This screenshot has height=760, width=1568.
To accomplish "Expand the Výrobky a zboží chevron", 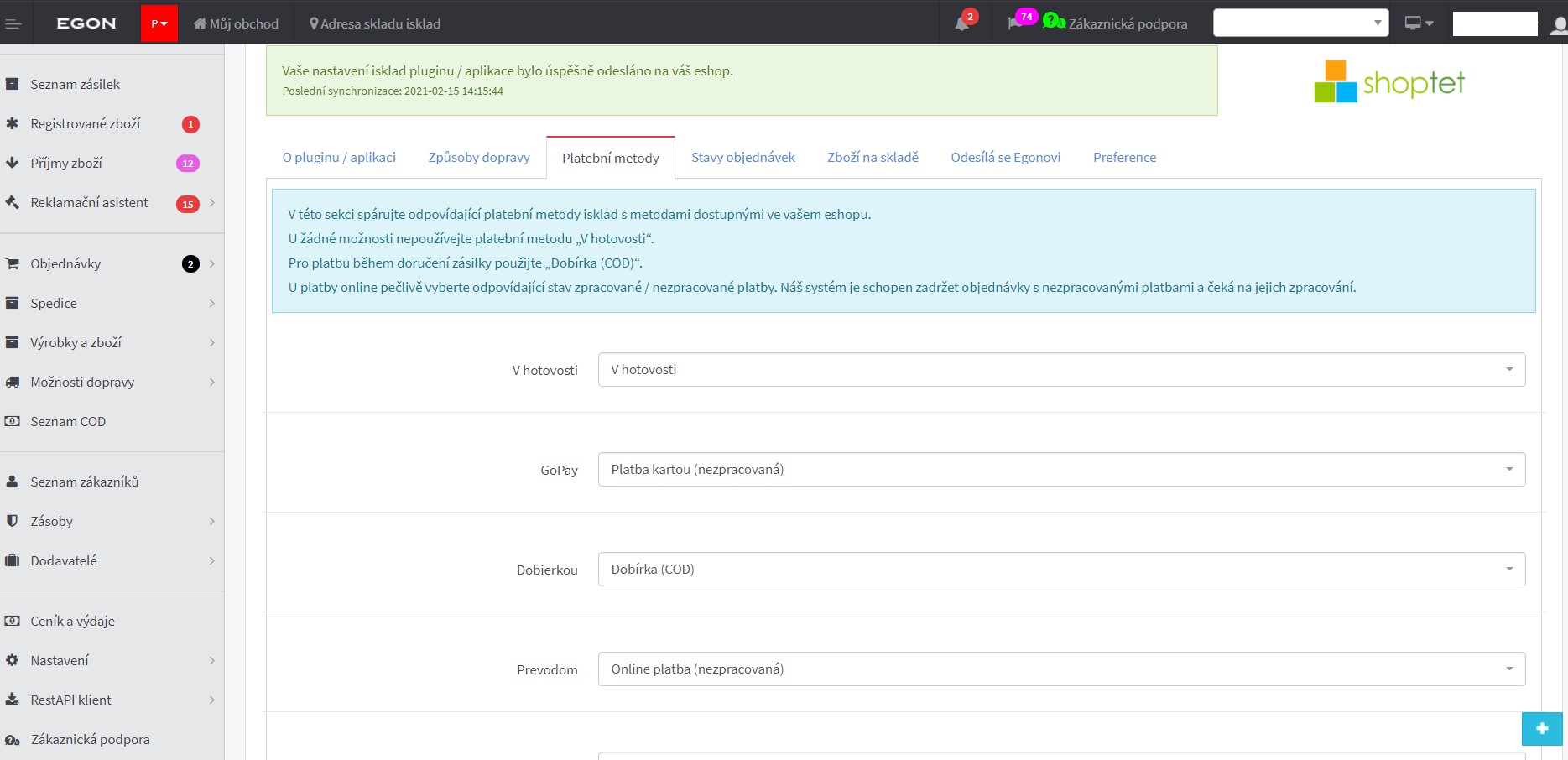I will point(211,342).
